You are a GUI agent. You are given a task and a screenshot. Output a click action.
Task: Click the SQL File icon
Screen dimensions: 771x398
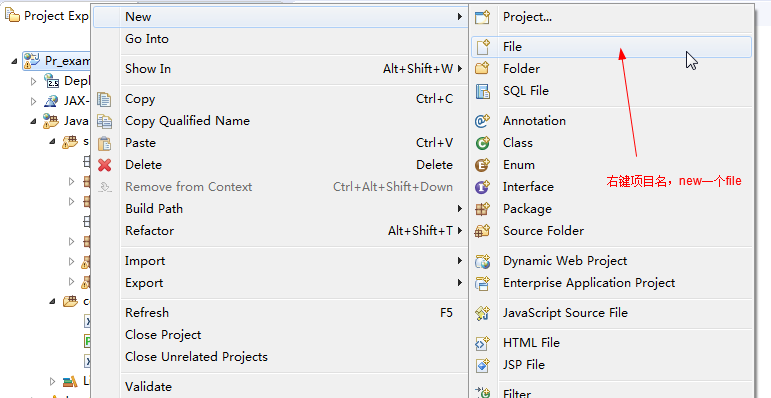point(483,91)
